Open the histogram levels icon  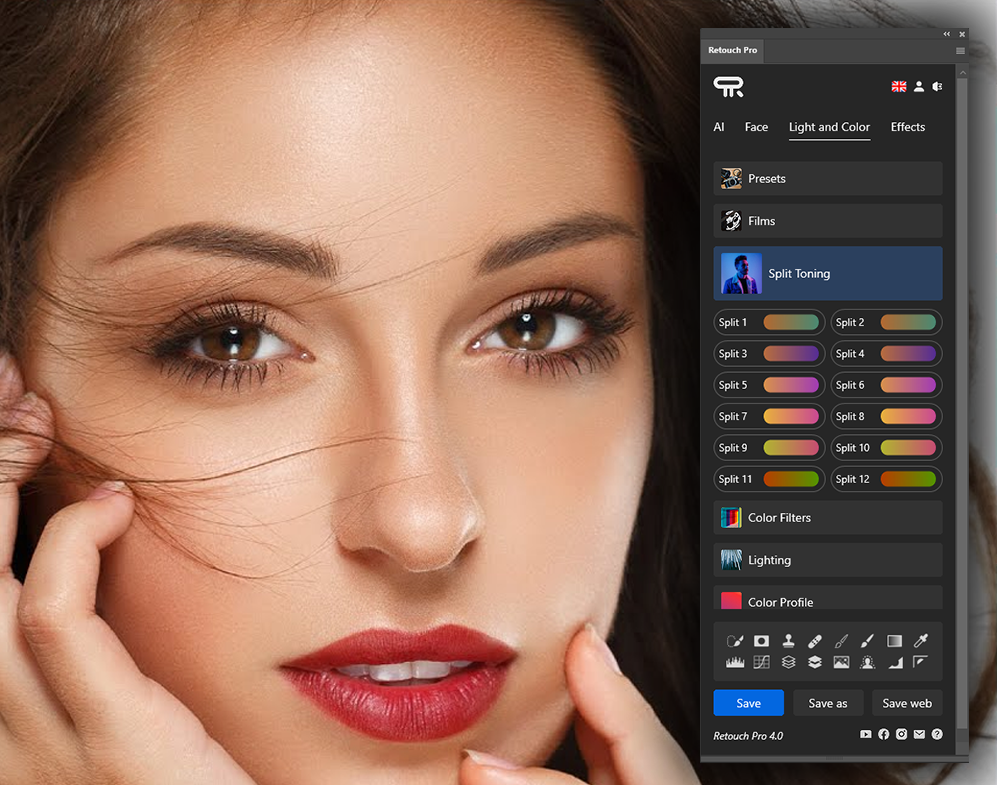coord(735,662)
